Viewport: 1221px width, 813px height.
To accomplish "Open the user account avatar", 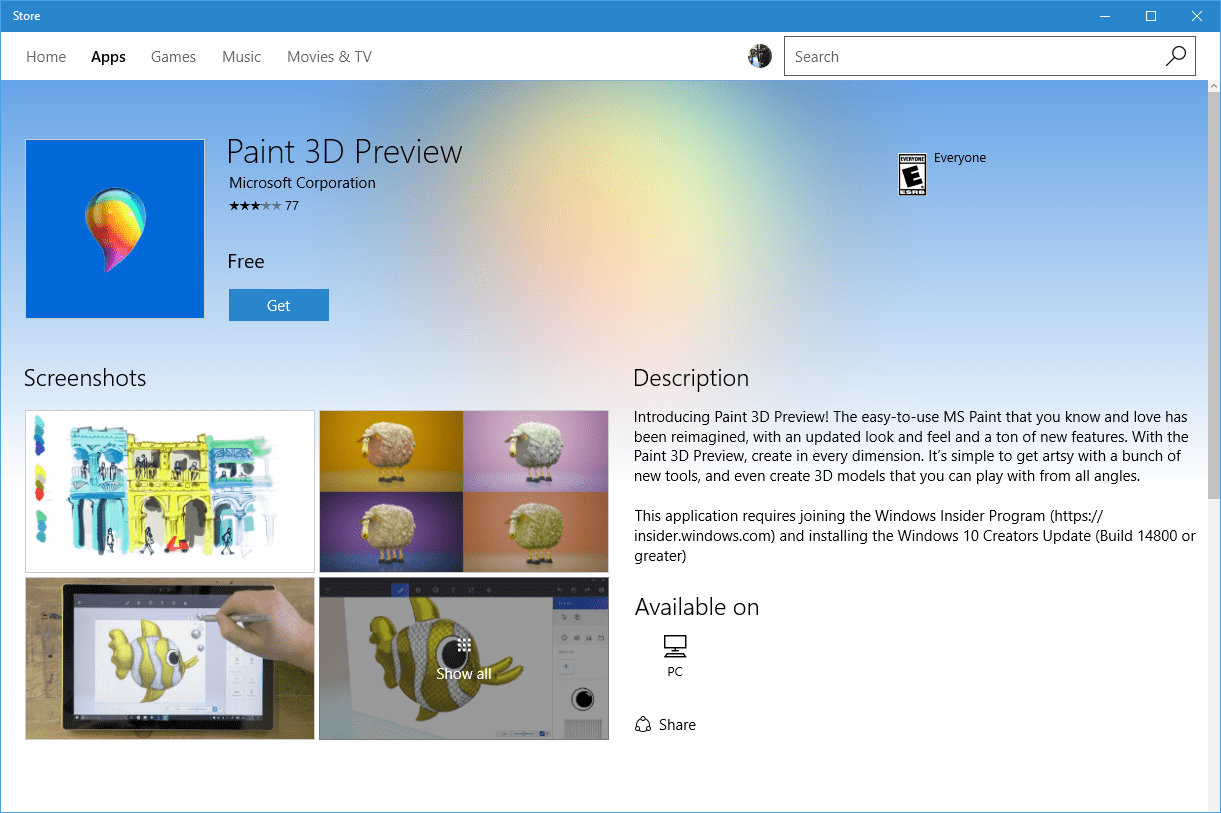I will [759, 56].
